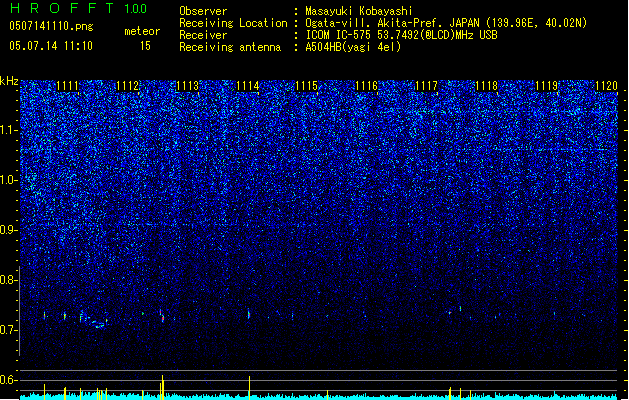This screenshot has height=400, width=629.
Task: Click the 1114 time marker
Action: pos(248,86)
